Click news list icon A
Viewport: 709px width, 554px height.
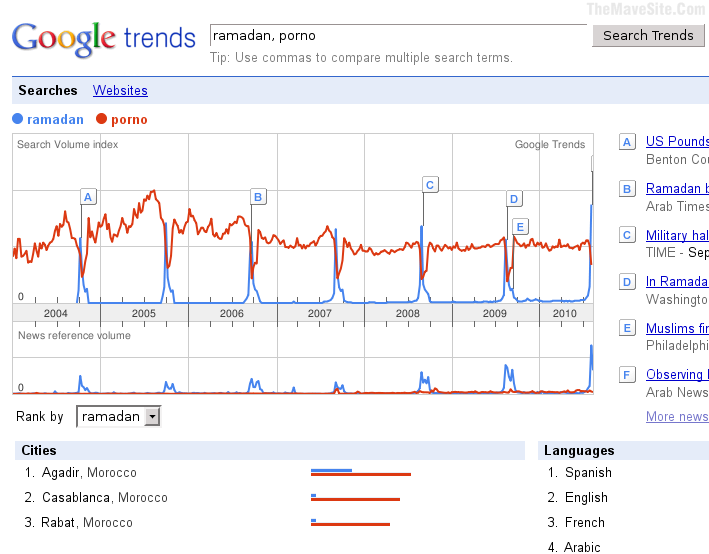point(627,142)
